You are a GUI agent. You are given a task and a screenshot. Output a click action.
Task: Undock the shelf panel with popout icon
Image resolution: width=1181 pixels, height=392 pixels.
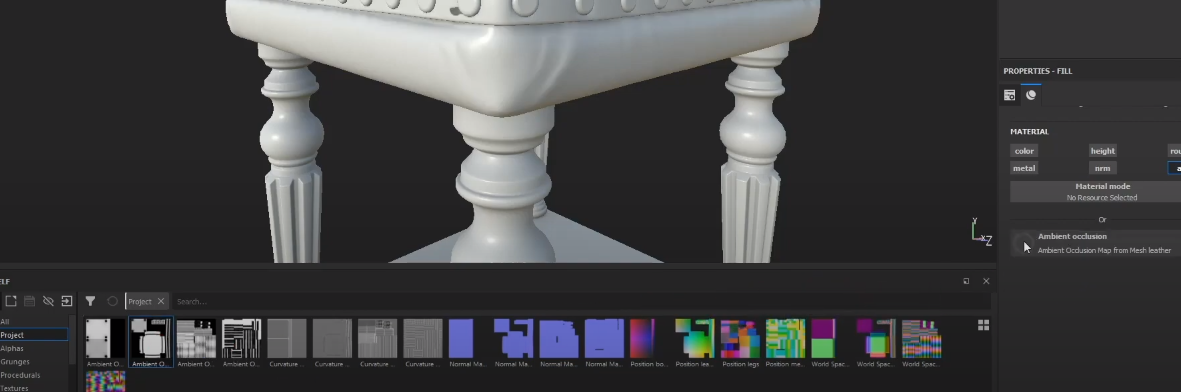pos(966,281)
